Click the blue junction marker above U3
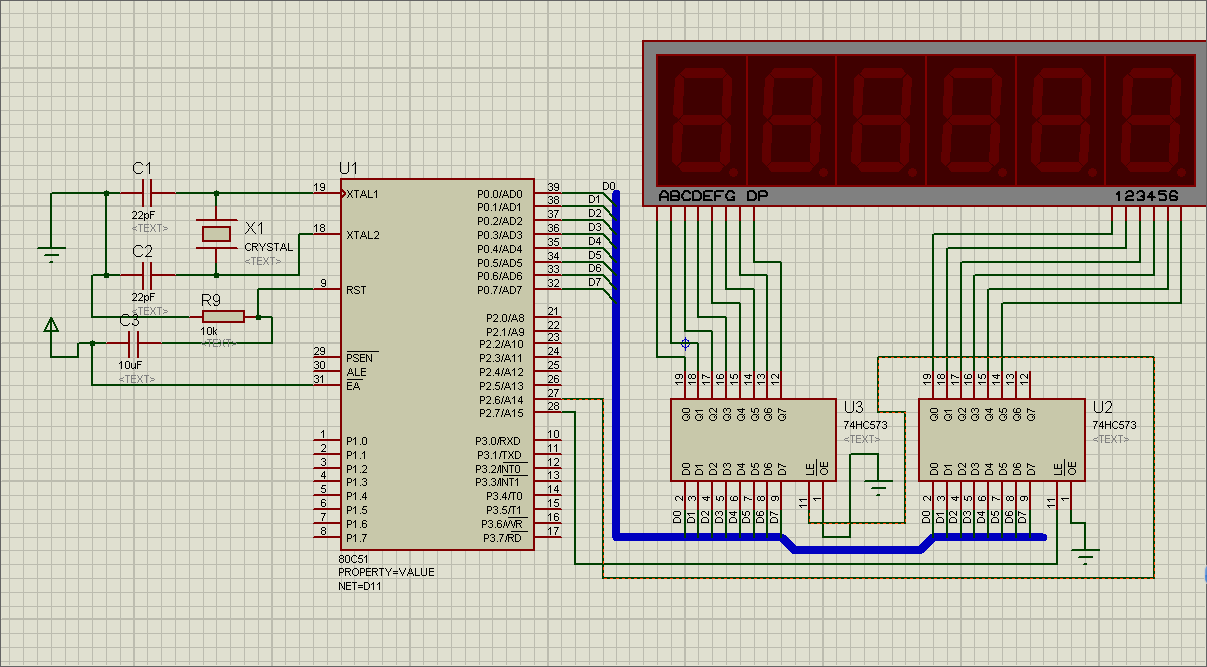 [685, 343]
